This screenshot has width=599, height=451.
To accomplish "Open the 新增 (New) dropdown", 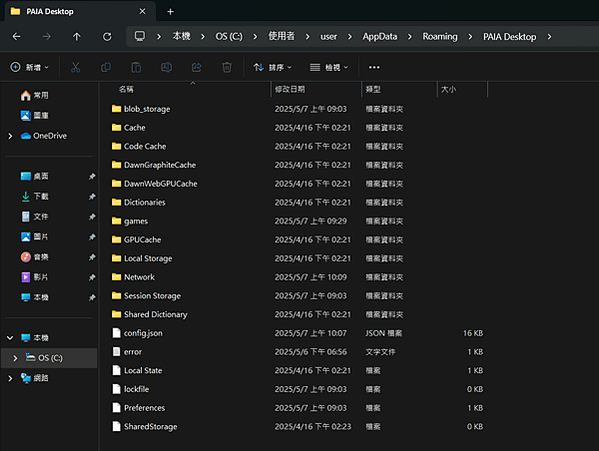I will coord(30,68).
